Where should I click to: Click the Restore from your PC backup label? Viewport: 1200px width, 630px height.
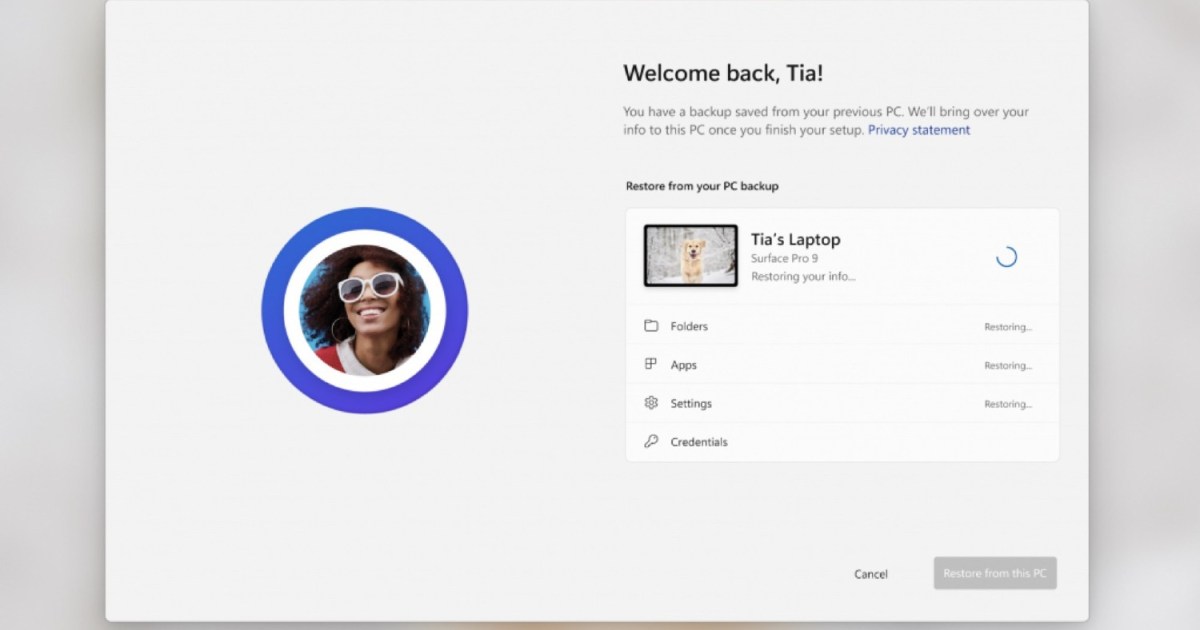(x=701, y=186)
